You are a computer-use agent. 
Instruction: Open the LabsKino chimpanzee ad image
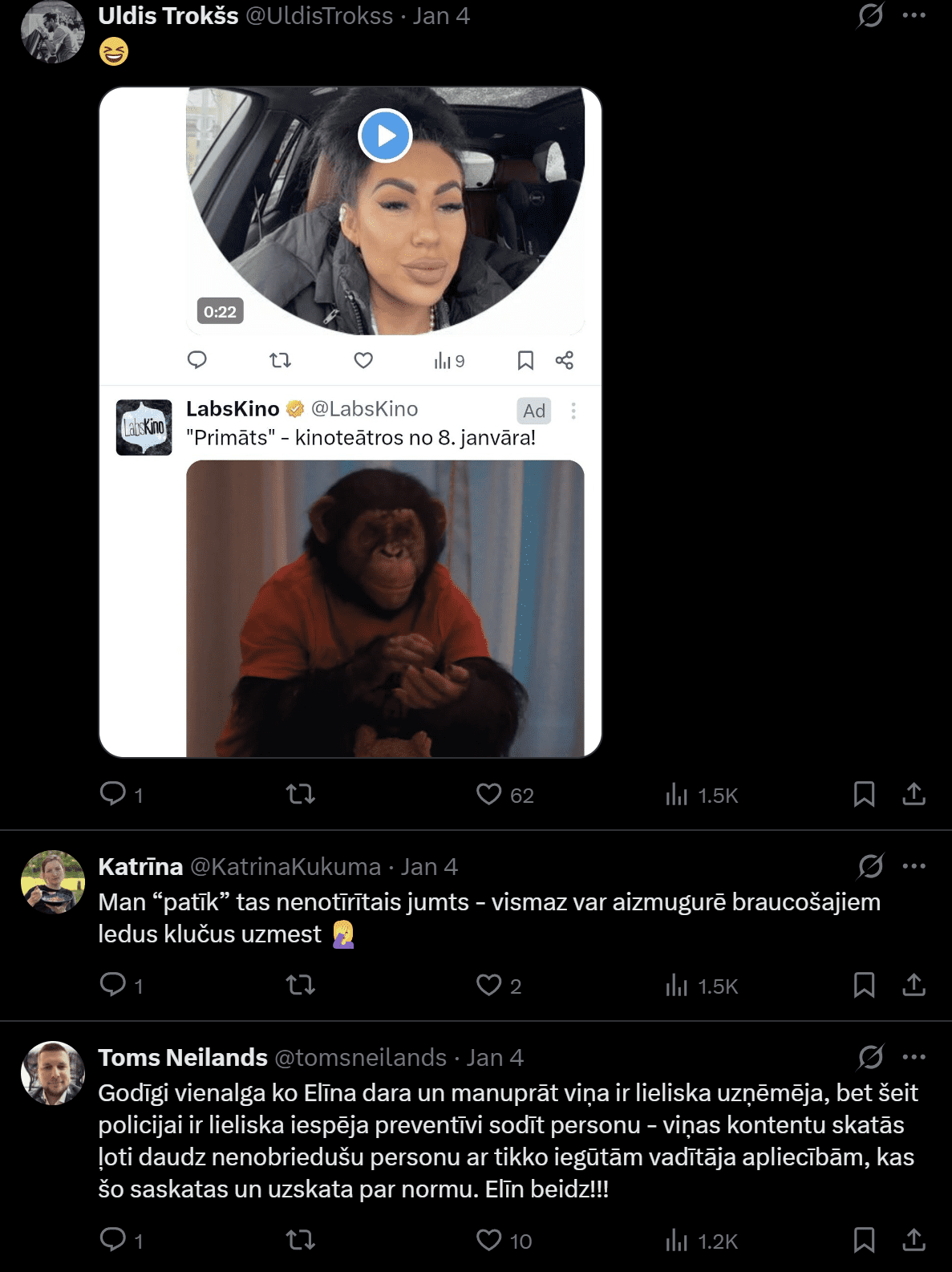click(385, 608)
